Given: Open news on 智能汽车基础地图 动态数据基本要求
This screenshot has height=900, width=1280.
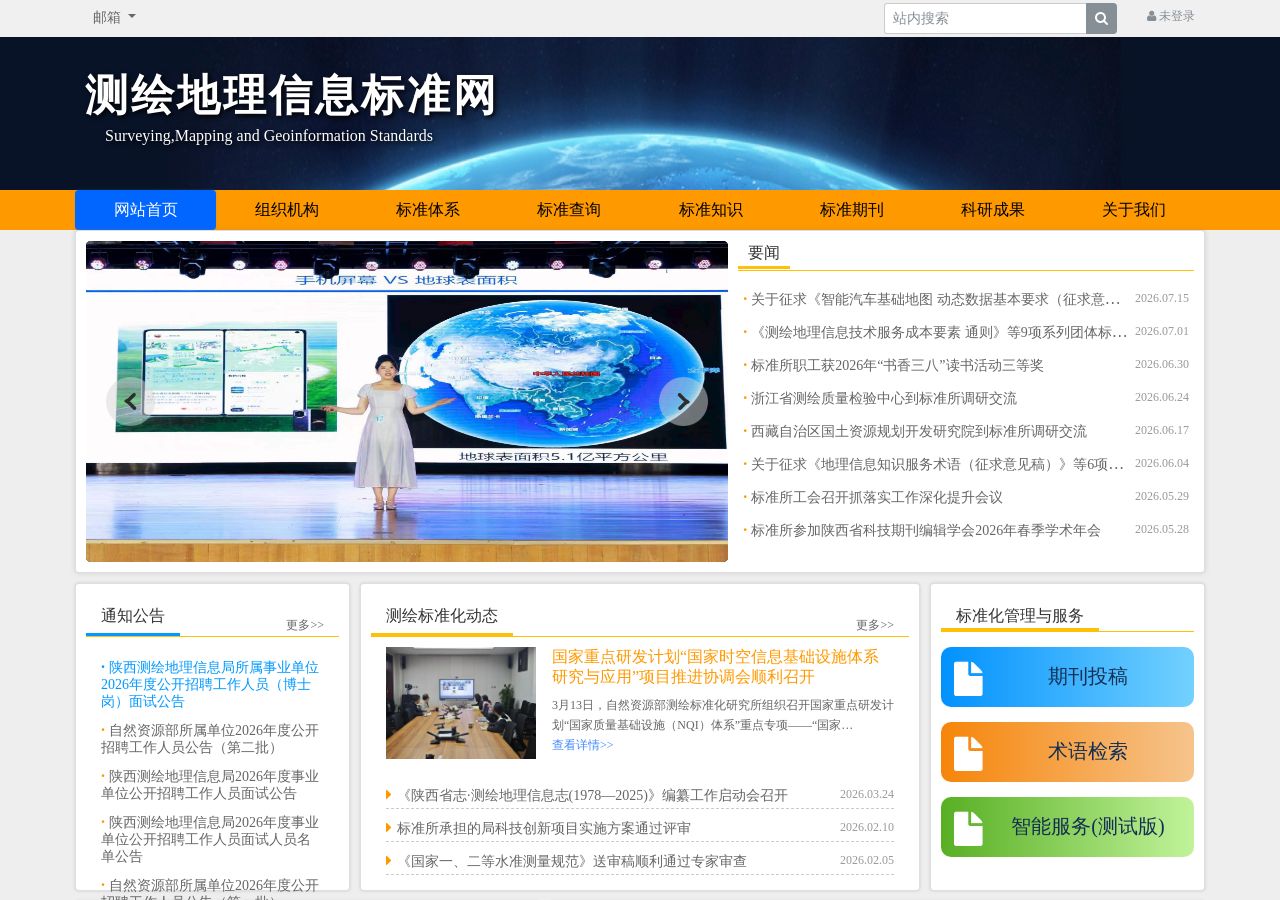Looking at the screenshot, I should (935, 299).
